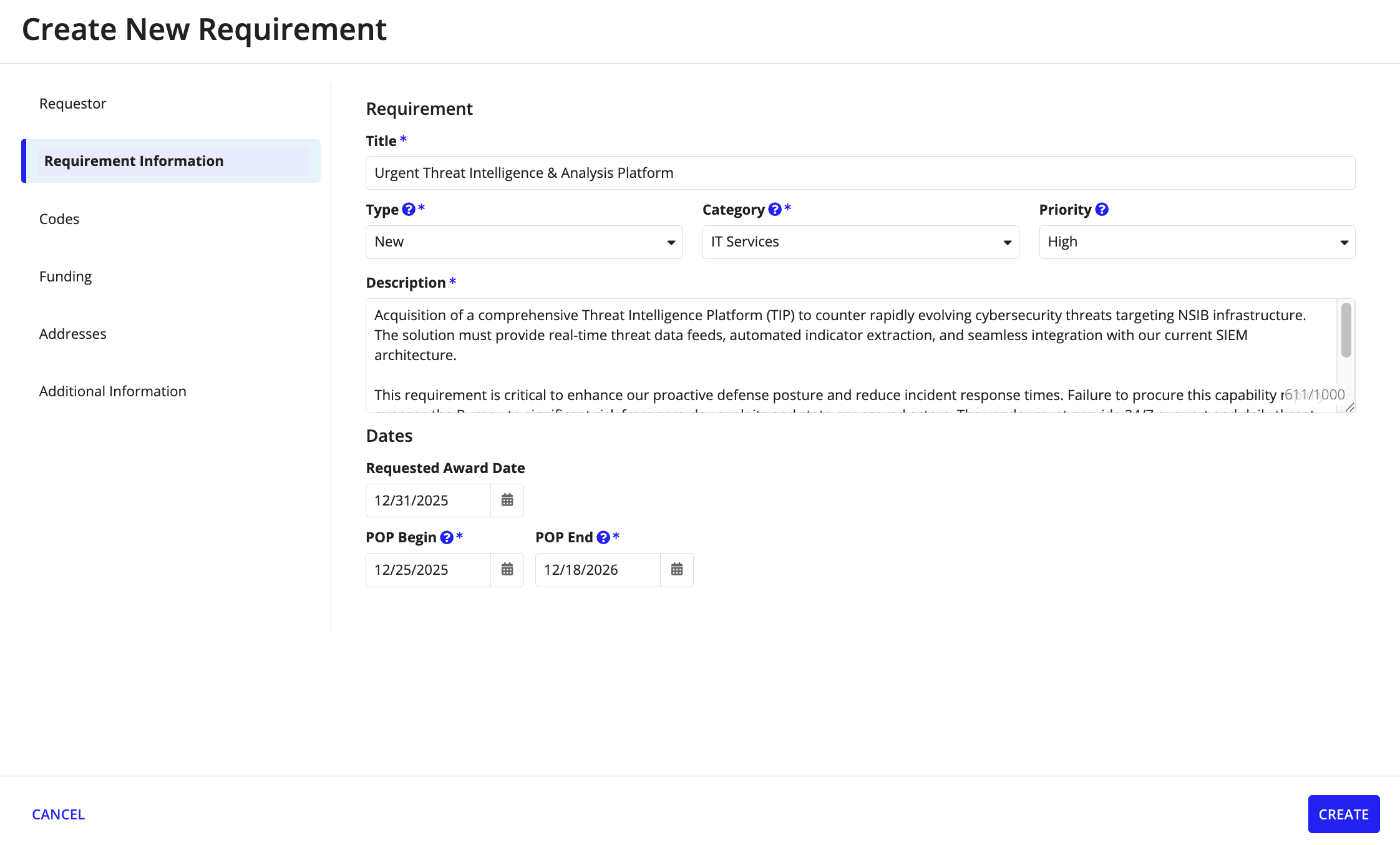Screen dimensions: 1400x845
Task: Click the Description resize handle corner
Action: coord(1349,407)
